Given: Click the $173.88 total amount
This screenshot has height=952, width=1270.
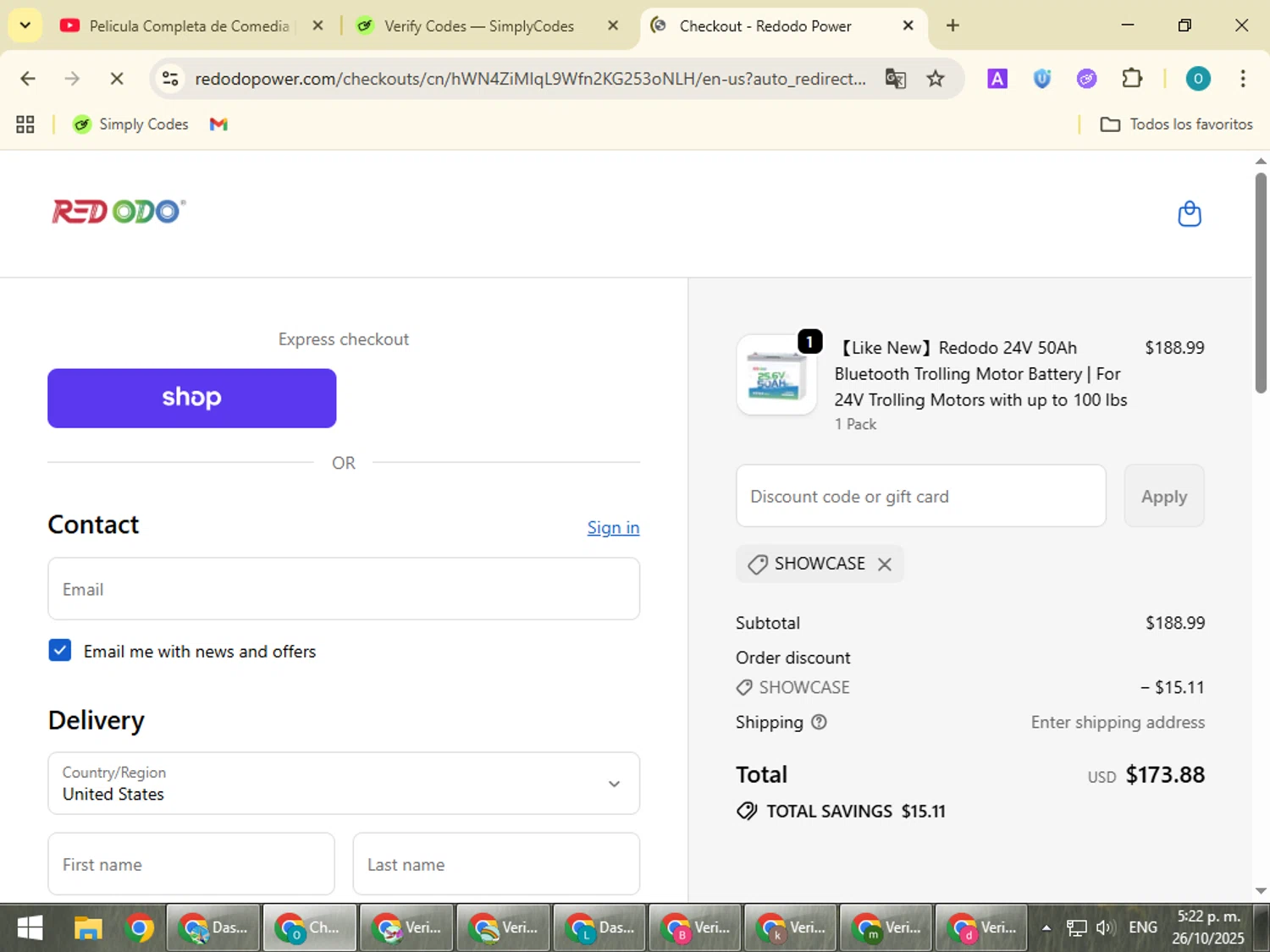Looking at the screenshot, I should tap(1165, 775).
